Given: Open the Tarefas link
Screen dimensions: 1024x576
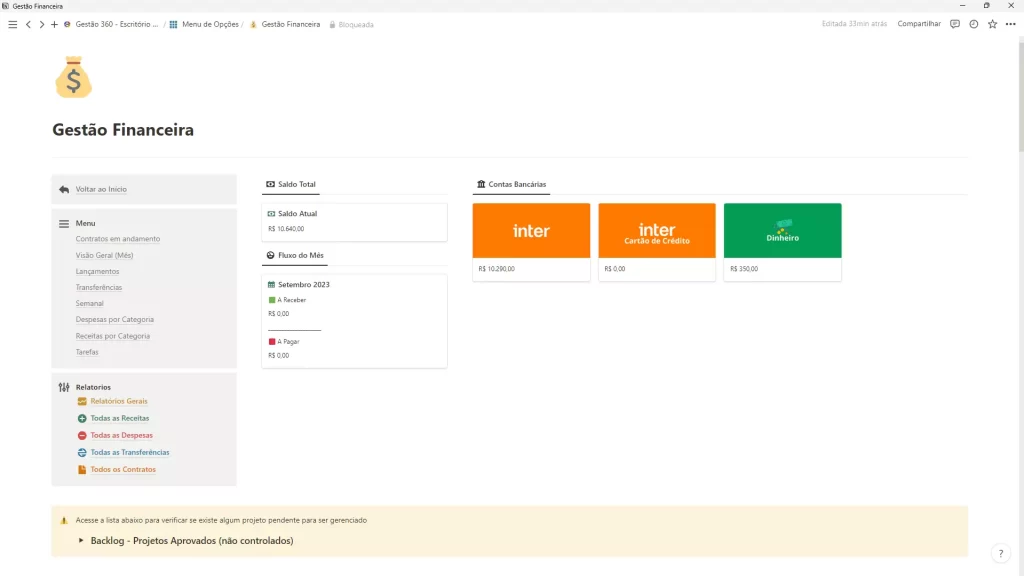Looking at the screenshot, I should [x=87, y=352].
